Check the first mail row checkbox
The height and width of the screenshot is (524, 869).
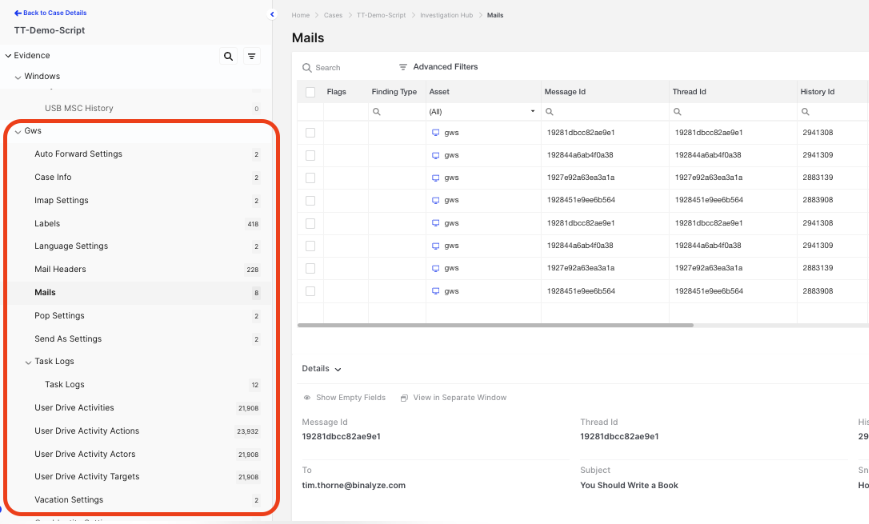(310, 133)
